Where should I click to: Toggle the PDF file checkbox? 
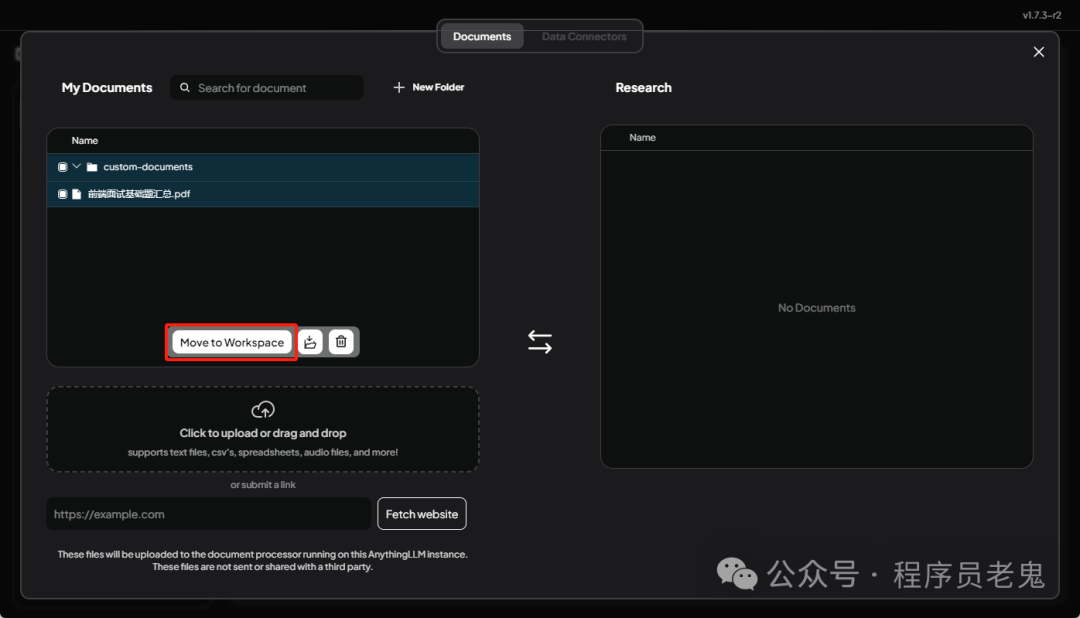tap(63, 194)
